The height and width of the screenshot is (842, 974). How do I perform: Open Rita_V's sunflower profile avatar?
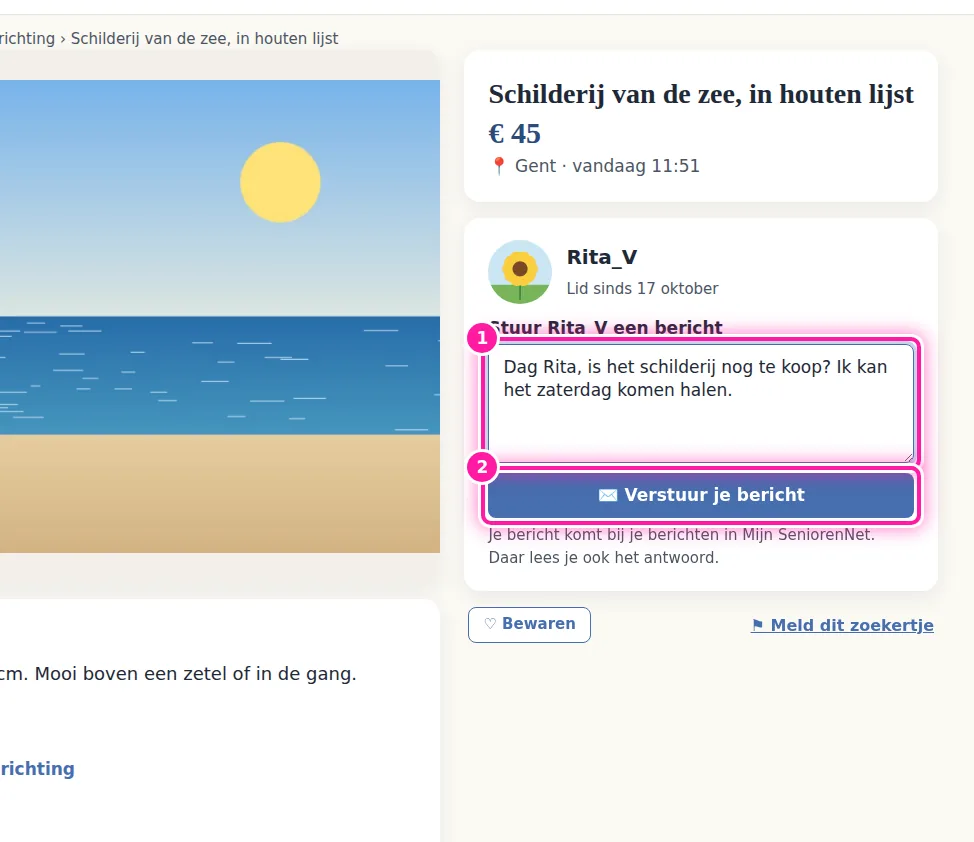(x=520, y=272)
